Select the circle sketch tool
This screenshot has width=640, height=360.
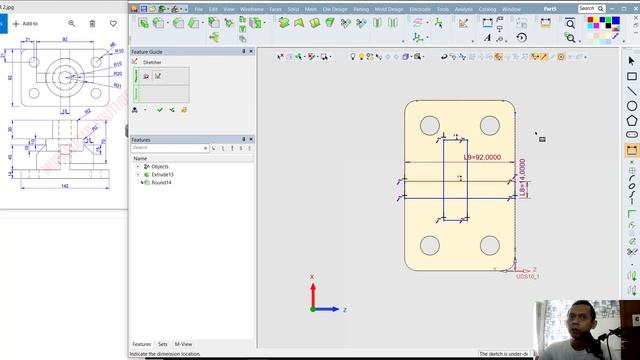[631, 106]
